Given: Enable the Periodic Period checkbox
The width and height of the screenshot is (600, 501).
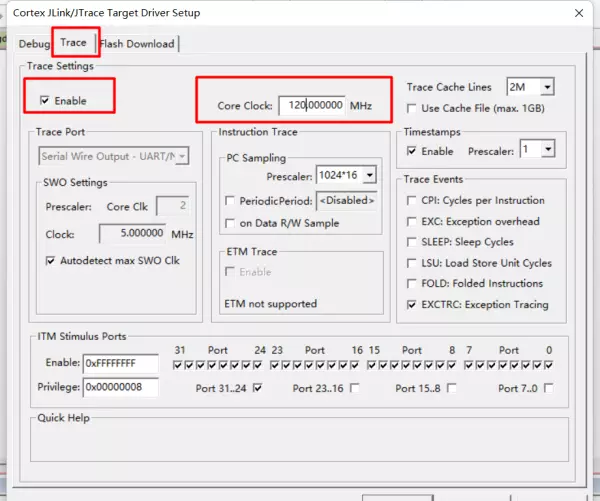Looking at the screenshot, I should 230,201.
